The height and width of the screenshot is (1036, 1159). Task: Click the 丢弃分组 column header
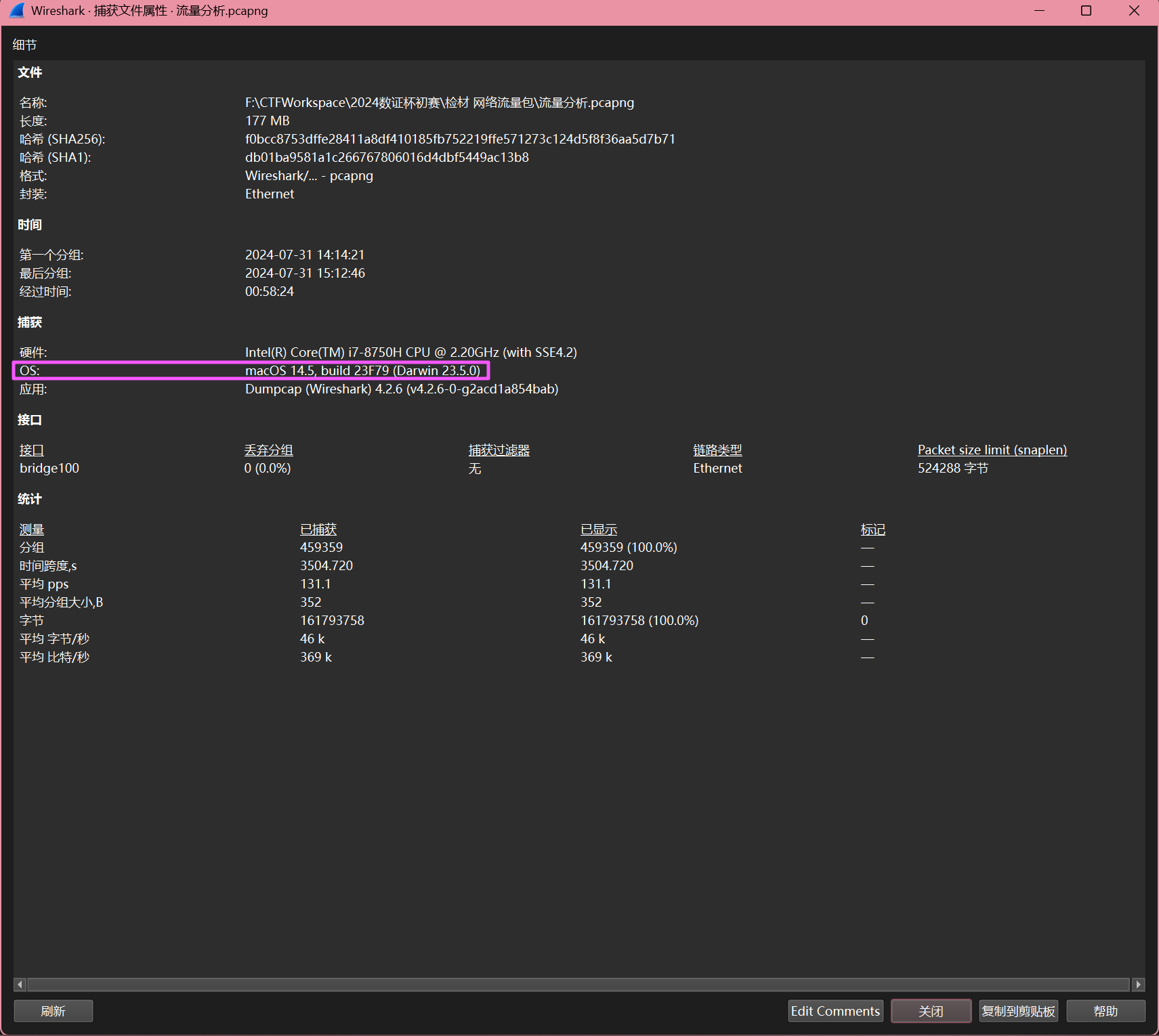269,450
